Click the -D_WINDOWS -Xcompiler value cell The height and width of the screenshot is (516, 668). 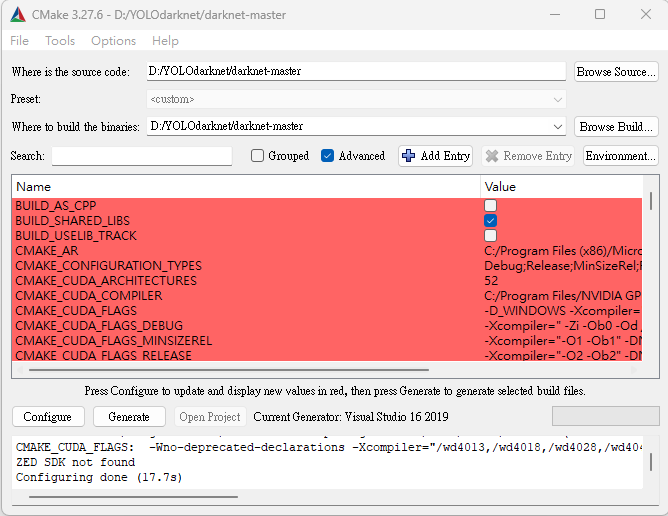point(562,311)
